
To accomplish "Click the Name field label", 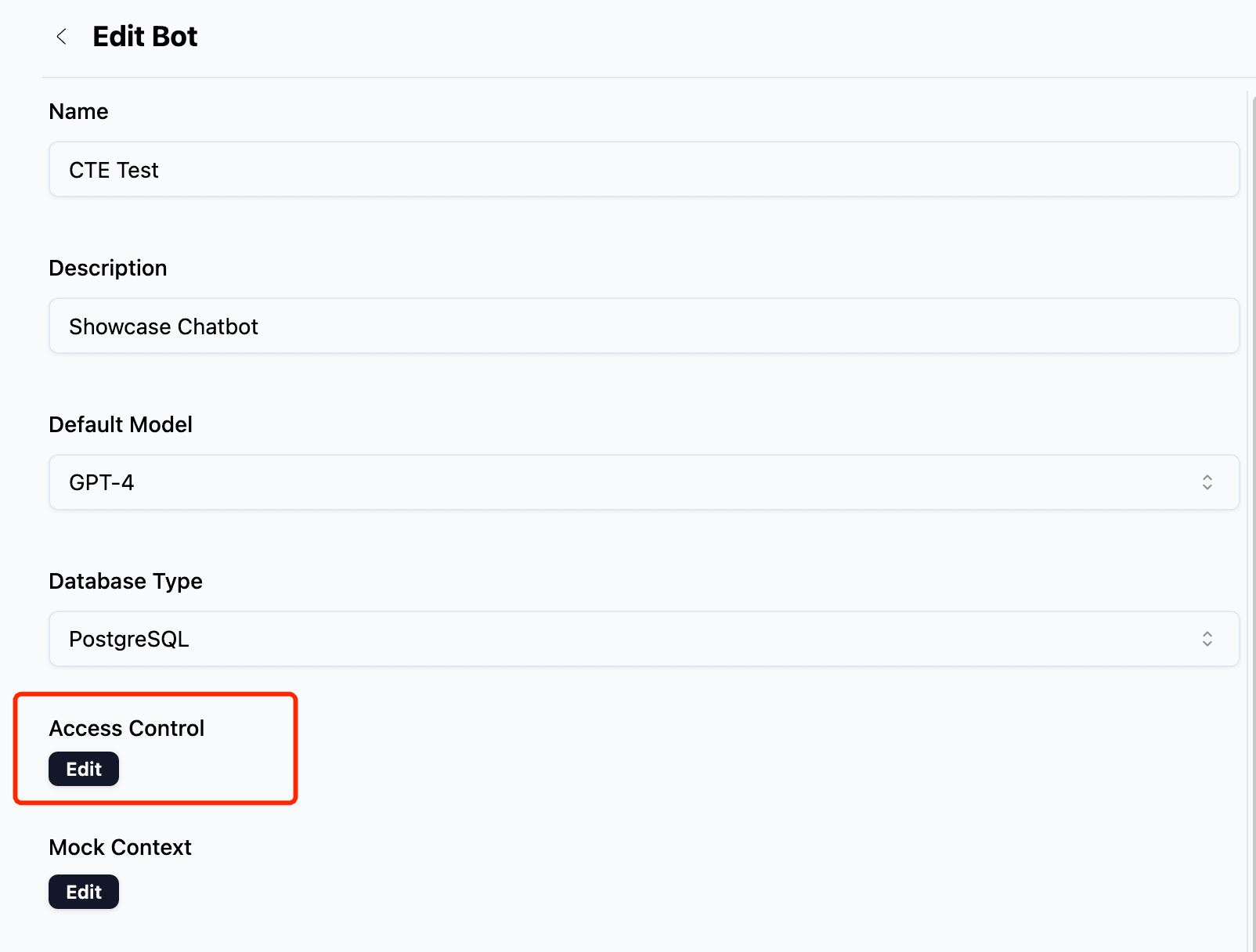I will (x=78, y=112).
